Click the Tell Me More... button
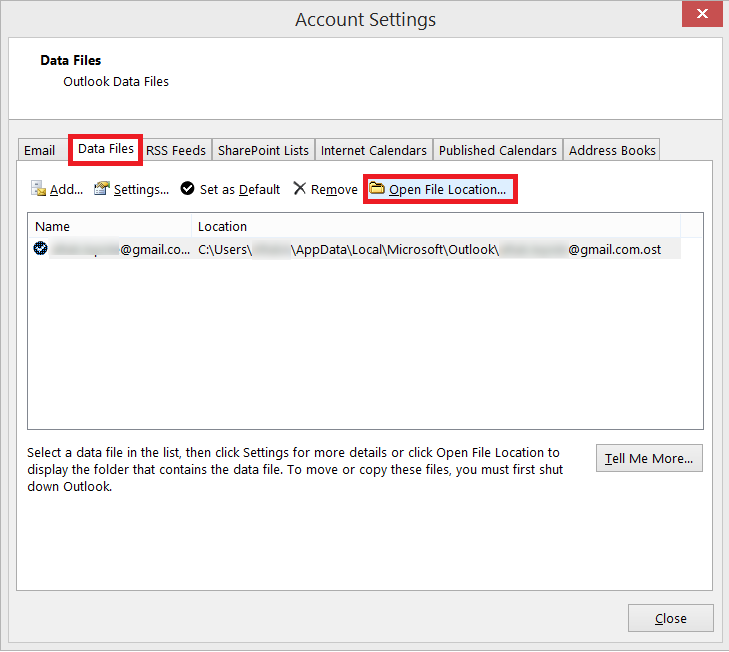The image size is (729, 652). (649, 459)
